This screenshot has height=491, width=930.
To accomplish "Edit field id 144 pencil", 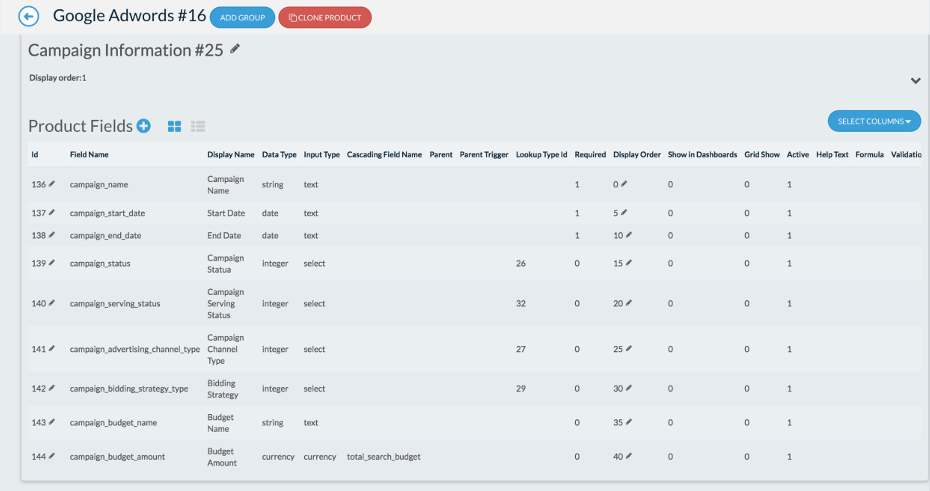I will (52, 456).
